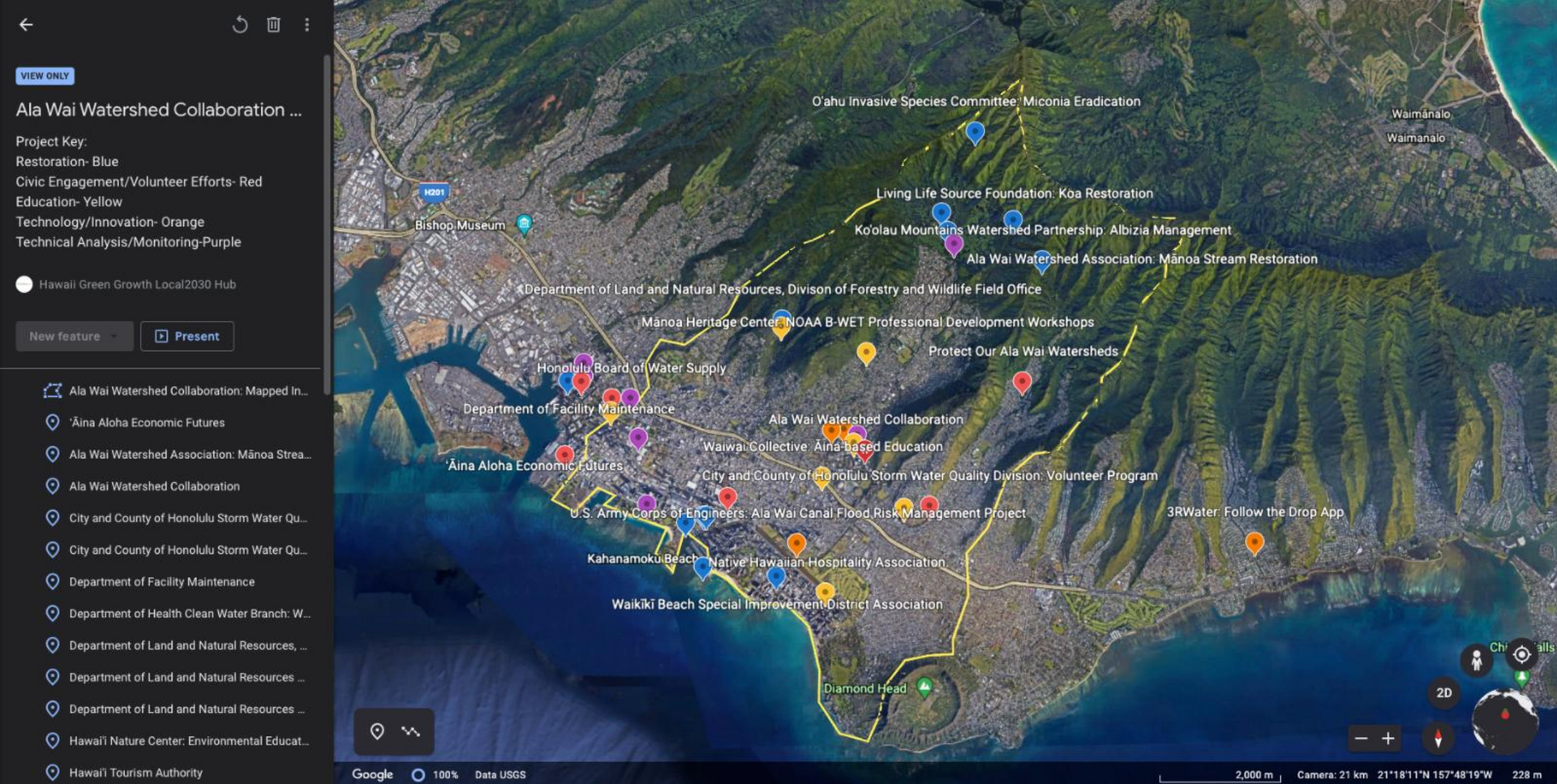This screenshot has height=784, width=1557.
Task: Click the Living Life Source Foundation: Koa Restoration label
Action: pos(1014,194)
